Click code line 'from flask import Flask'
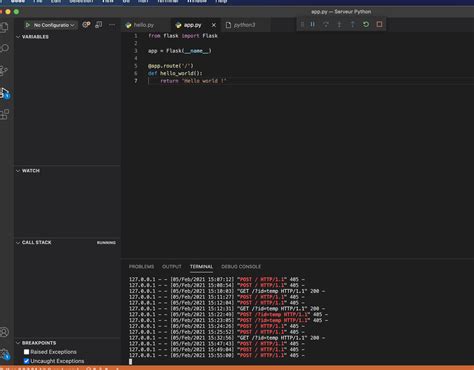This screenshot has width=474, height=370. click(x=183, y=36)
